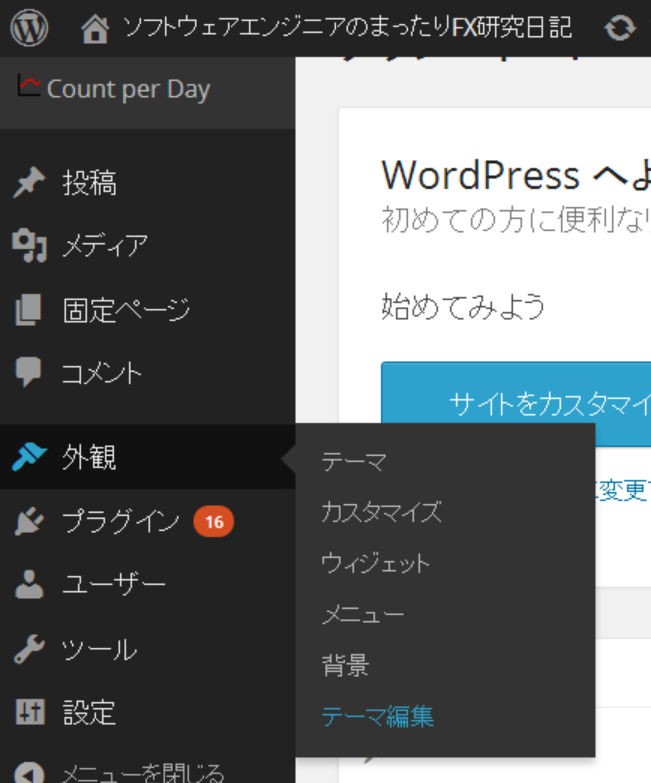Click the paintbrush icon for 外観
Screen dimensions: 651x783
coord(29,456)
